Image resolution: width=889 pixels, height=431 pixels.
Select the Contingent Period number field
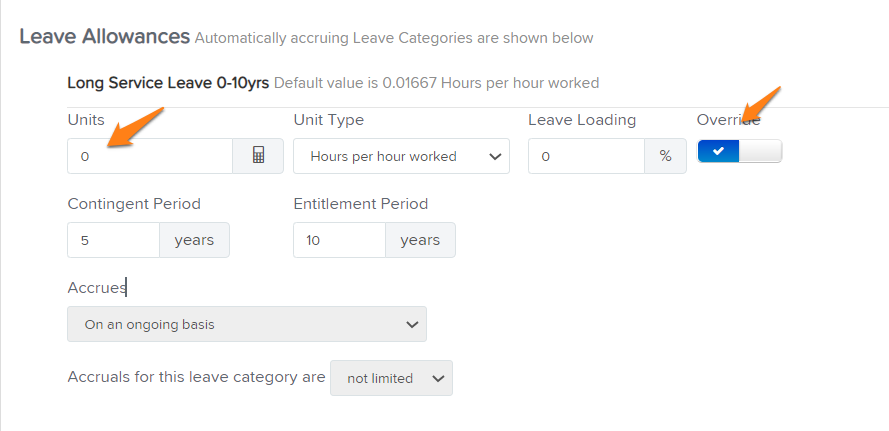tap(113, 240)
